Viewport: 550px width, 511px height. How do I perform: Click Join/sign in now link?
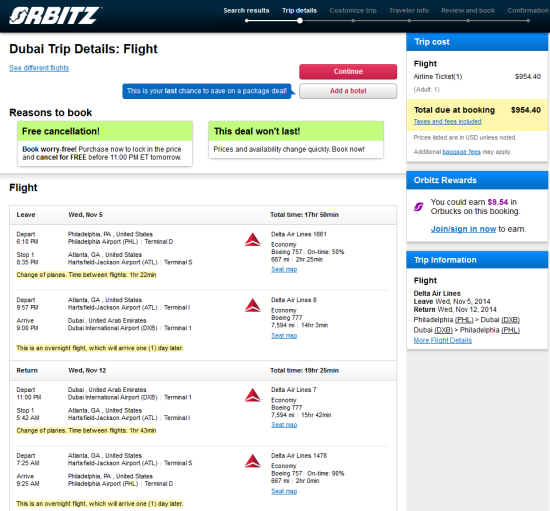463,229
